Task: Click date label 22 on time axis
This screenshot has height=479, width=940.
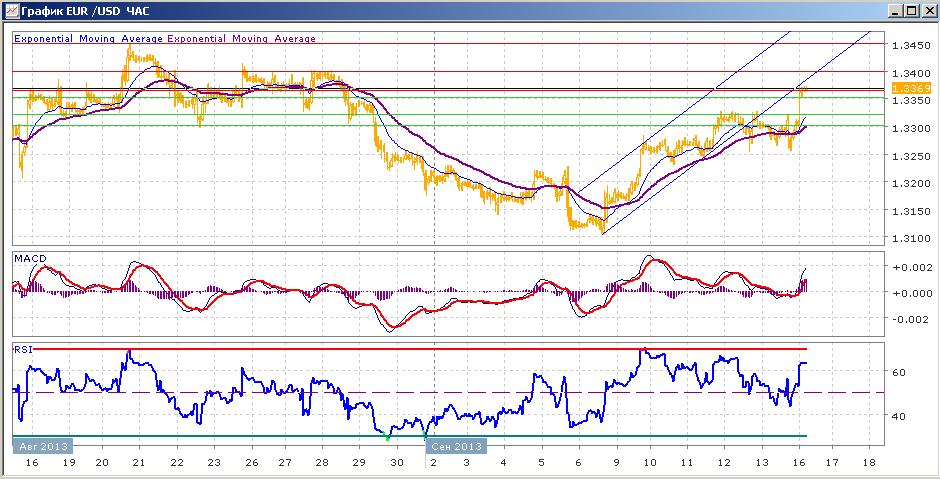Action: coord(176,463)
